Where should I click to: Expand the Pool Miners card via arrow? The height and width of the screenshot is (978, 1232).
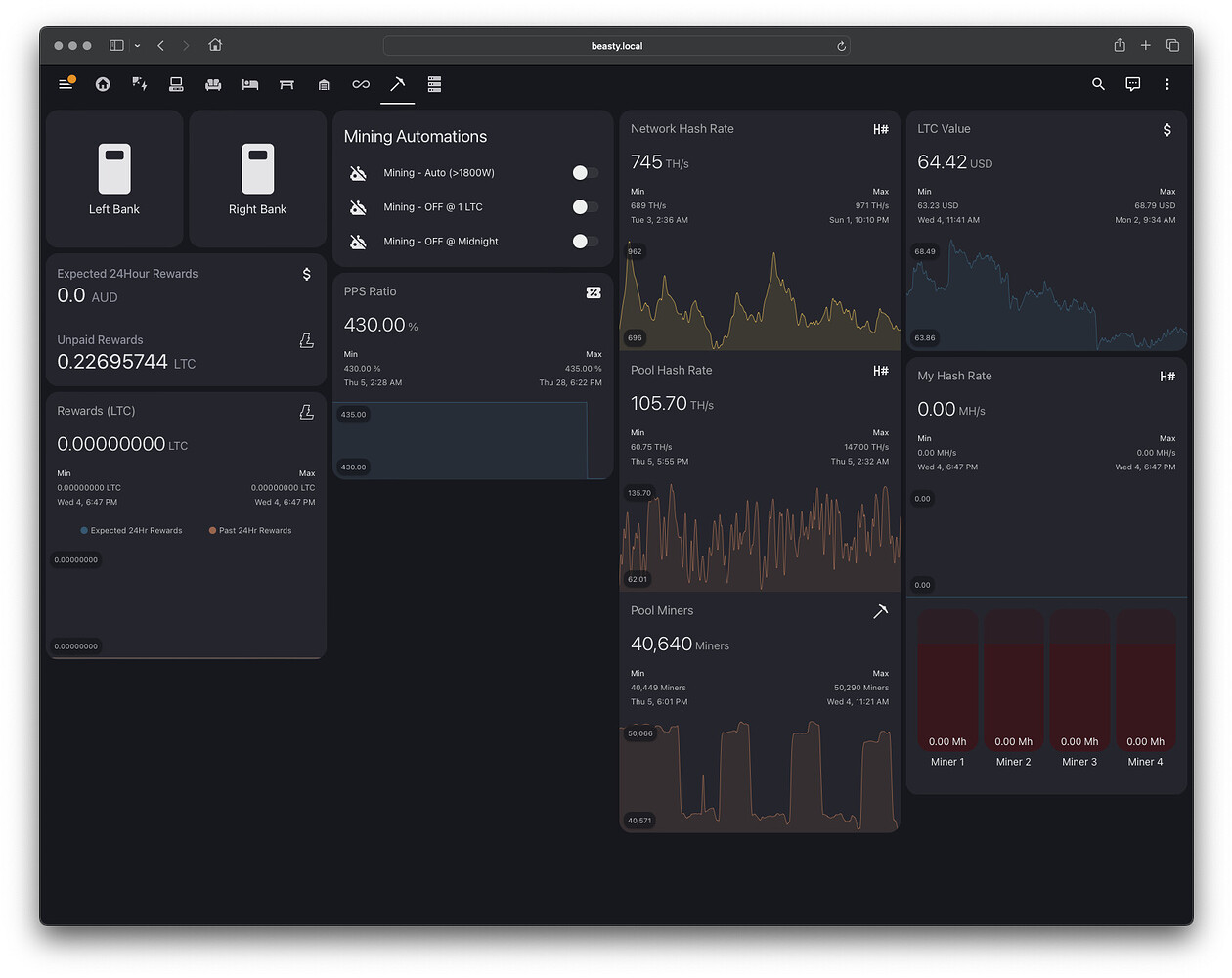880,610
